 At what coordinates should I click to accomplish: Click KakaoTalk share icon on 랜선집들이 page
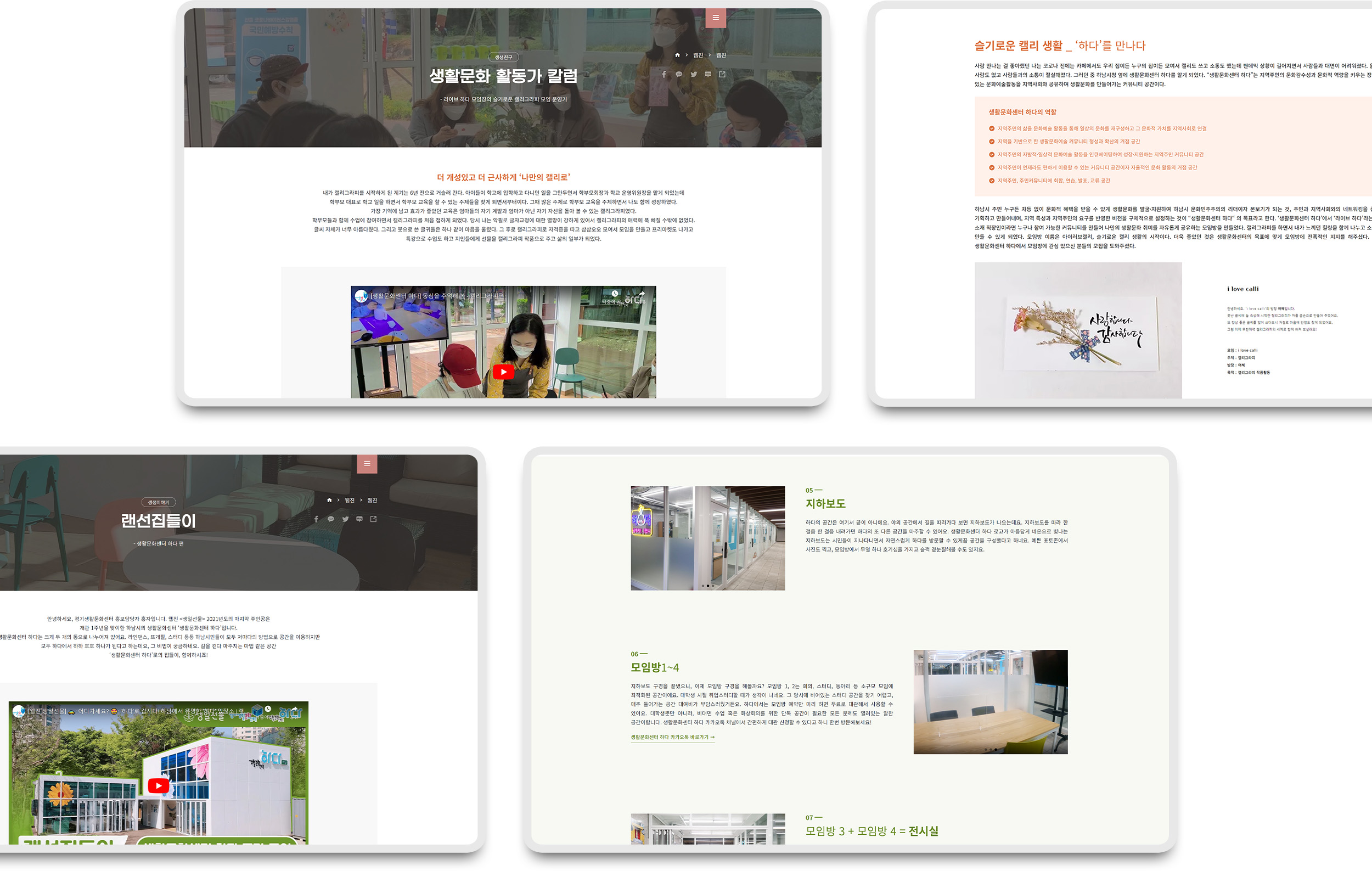[330, 519]
